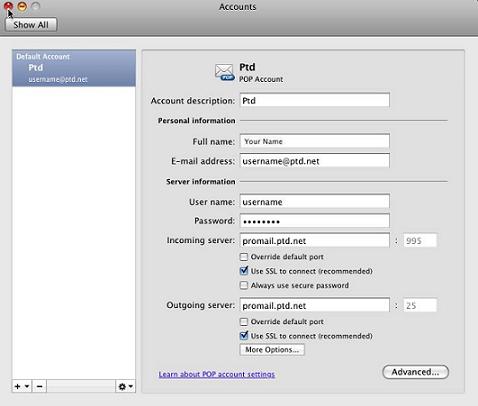Viewport: 478px width, 406px height.
Task: Click the Full name text field
Action: click(x=315, y=141)
